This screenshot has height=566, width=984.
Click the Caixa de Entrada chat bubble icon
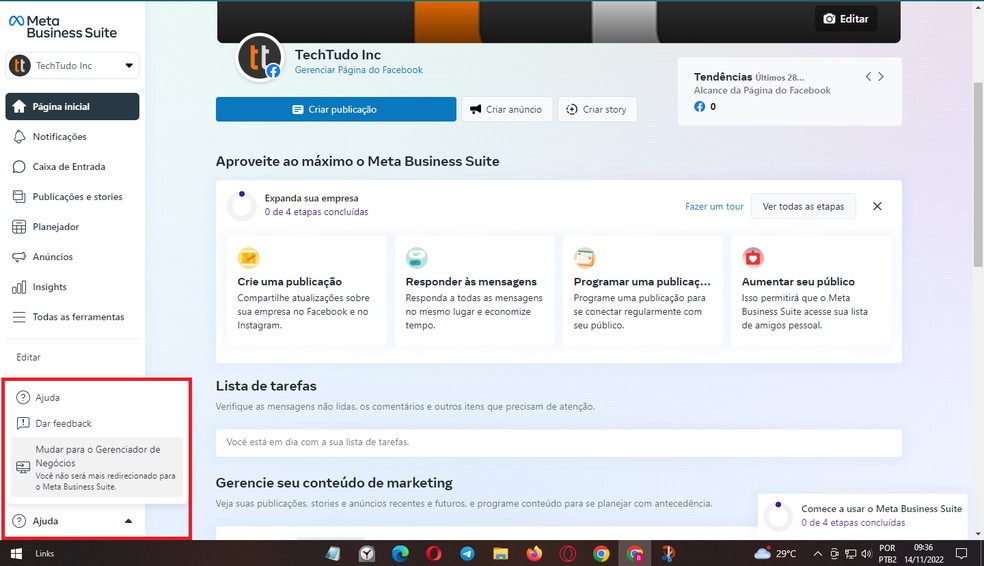click(x=19, y=167)
